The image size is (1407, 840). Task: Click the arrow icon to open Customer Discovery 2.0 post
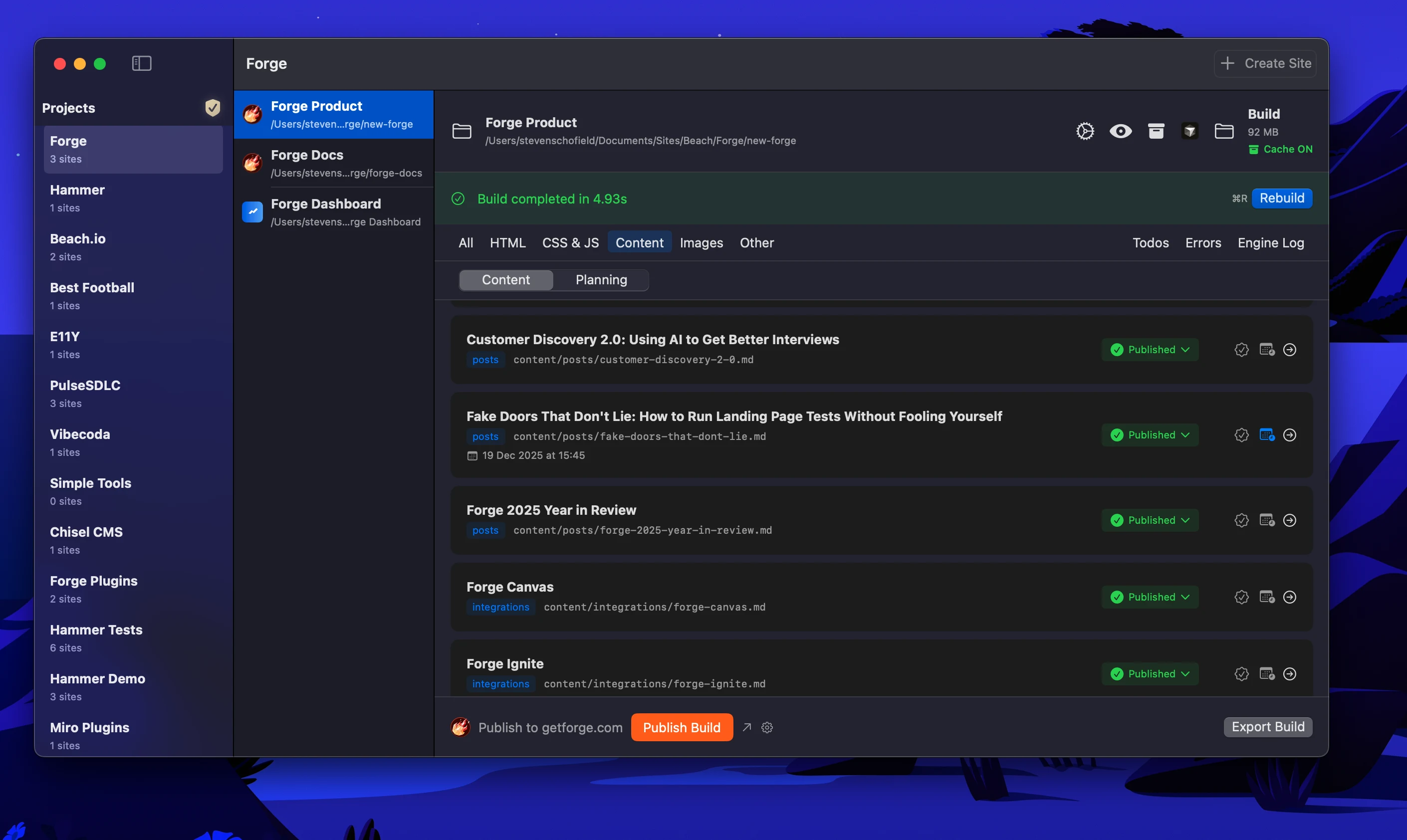(1291, 349)
